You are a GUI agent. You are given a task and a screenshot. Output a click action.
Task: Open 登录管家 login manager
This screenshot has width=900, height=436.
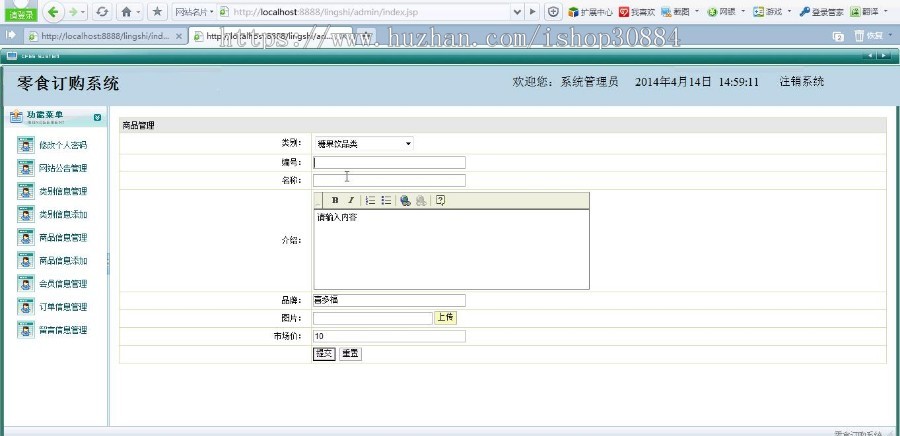[821, 11]
